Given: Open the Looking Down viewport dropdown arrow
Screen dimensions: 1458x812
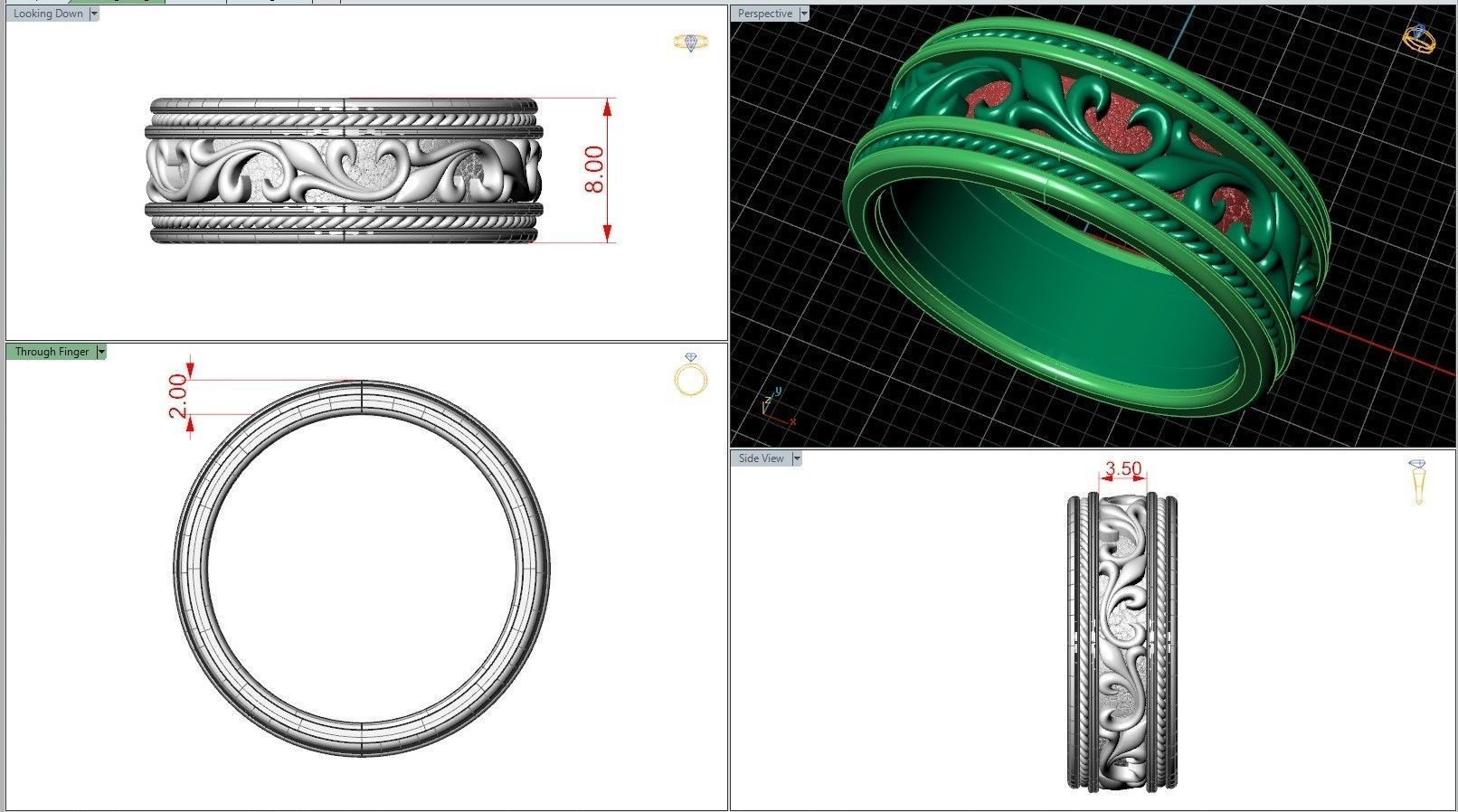Looking at the screenshot, I should point(94,14).
